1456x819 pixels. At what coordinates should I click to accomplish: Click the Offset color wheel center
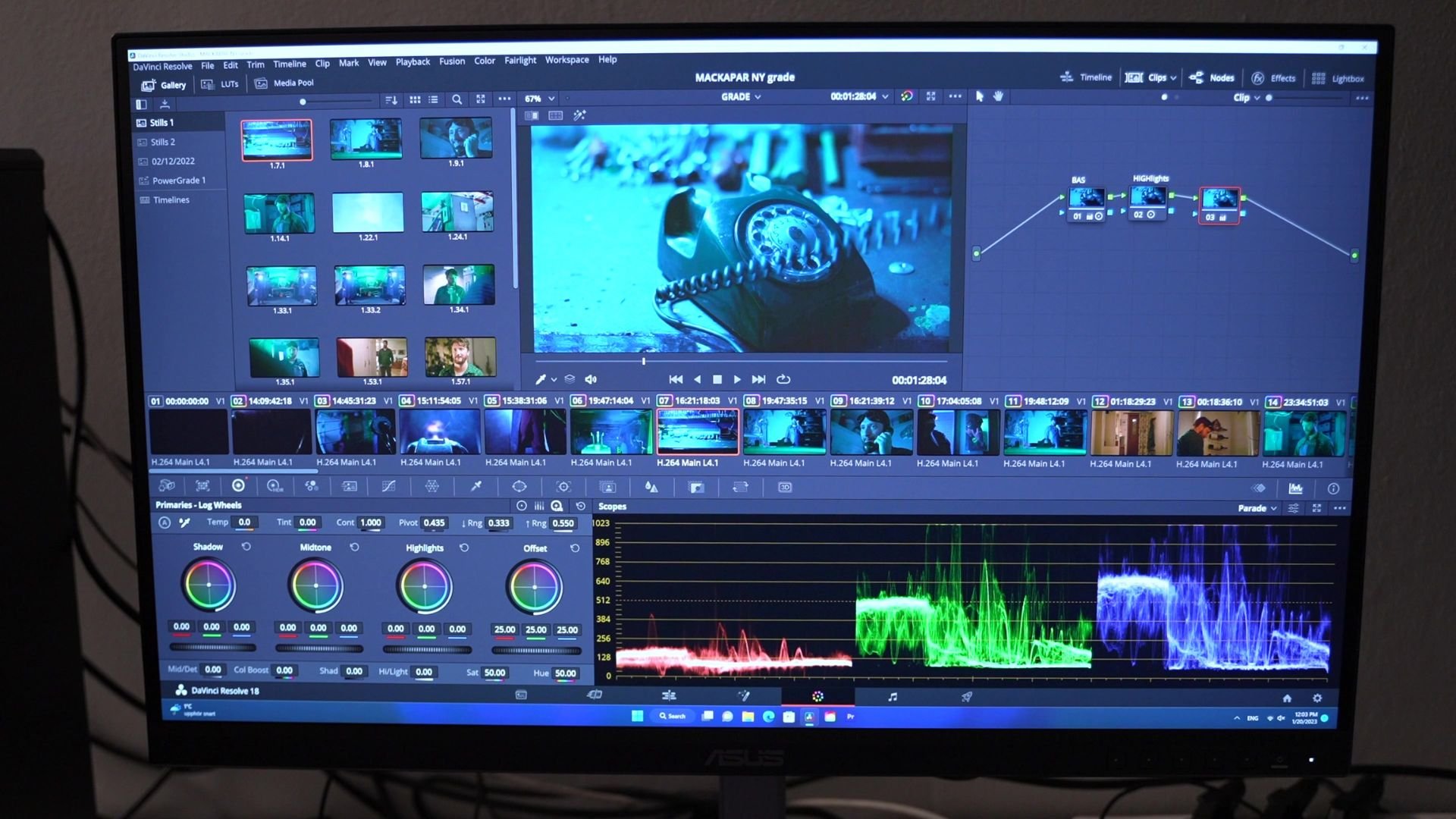535,587
